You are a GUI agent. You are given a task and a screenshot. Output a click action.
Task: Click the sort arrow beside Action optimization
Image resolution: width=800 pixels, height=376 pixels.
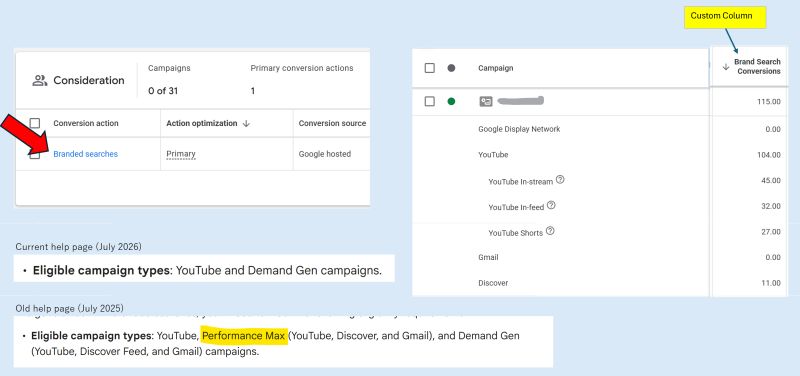(x=246, y=123)
